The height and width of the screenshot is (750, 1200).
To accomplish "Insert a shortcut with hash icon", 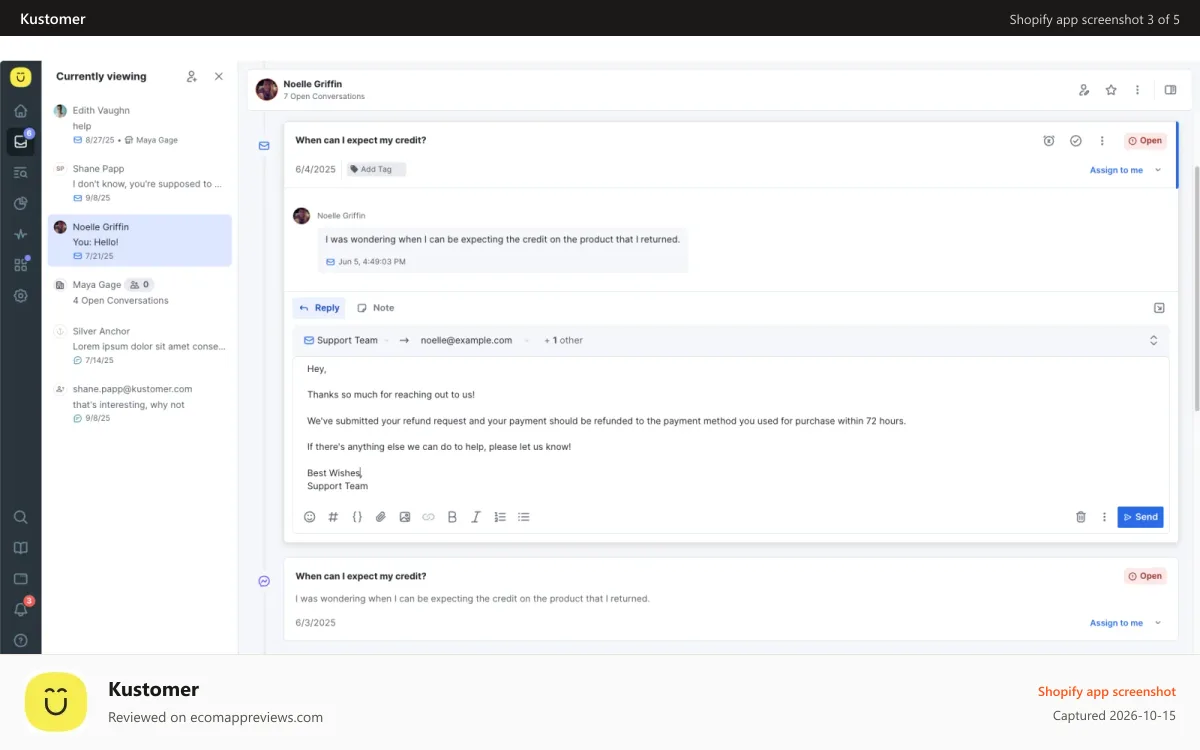I will click(333, 517).
